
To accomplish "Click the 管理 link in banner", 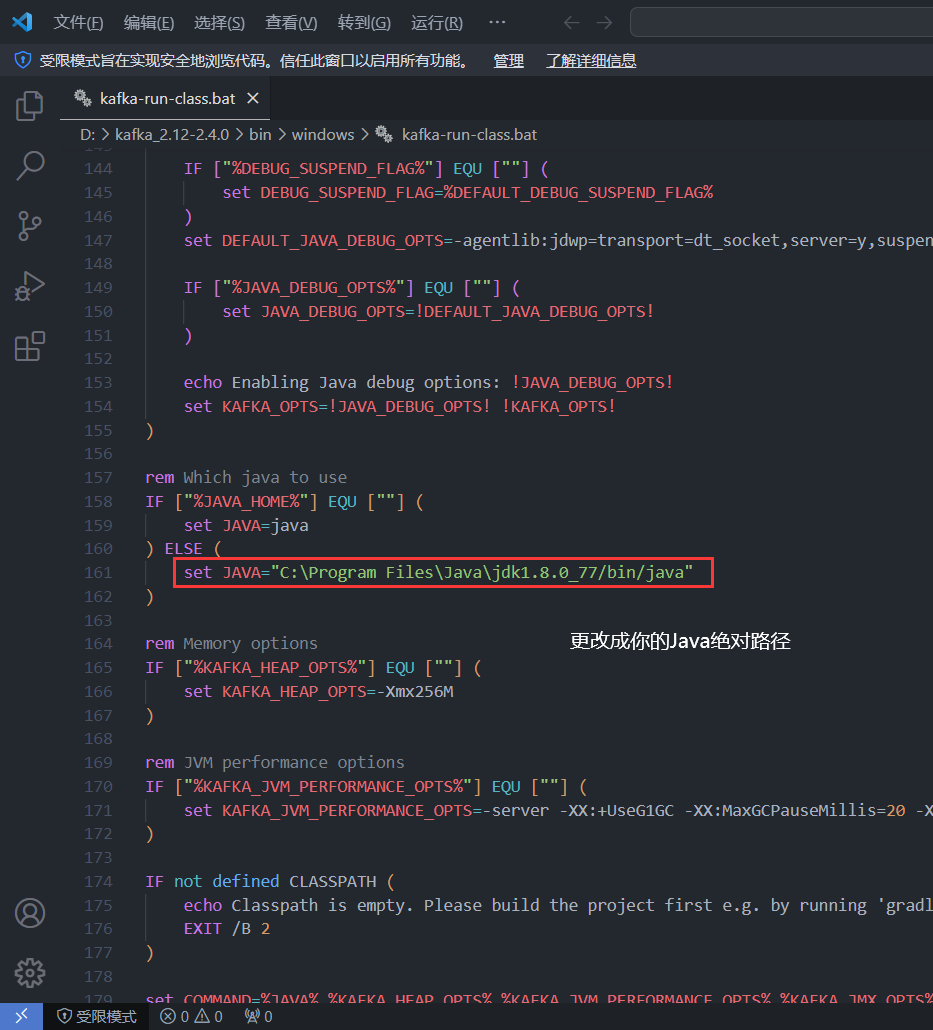I will pos(509,61).
